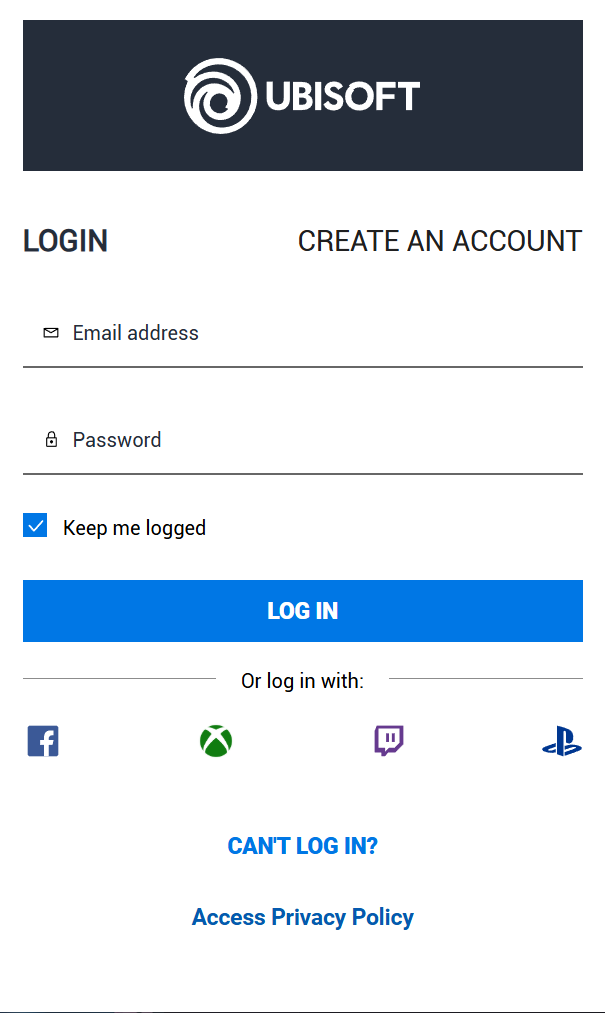Choose Xbox login icon
Viewport: 605px width, 1013px height.
(x=216, y=741)
